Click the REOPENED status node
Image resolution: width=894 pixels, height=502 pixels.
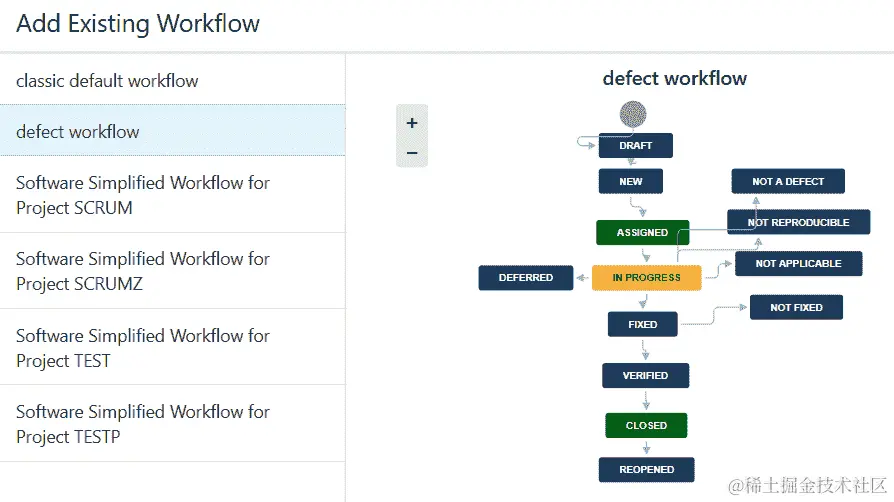click(x=647, y=469)
